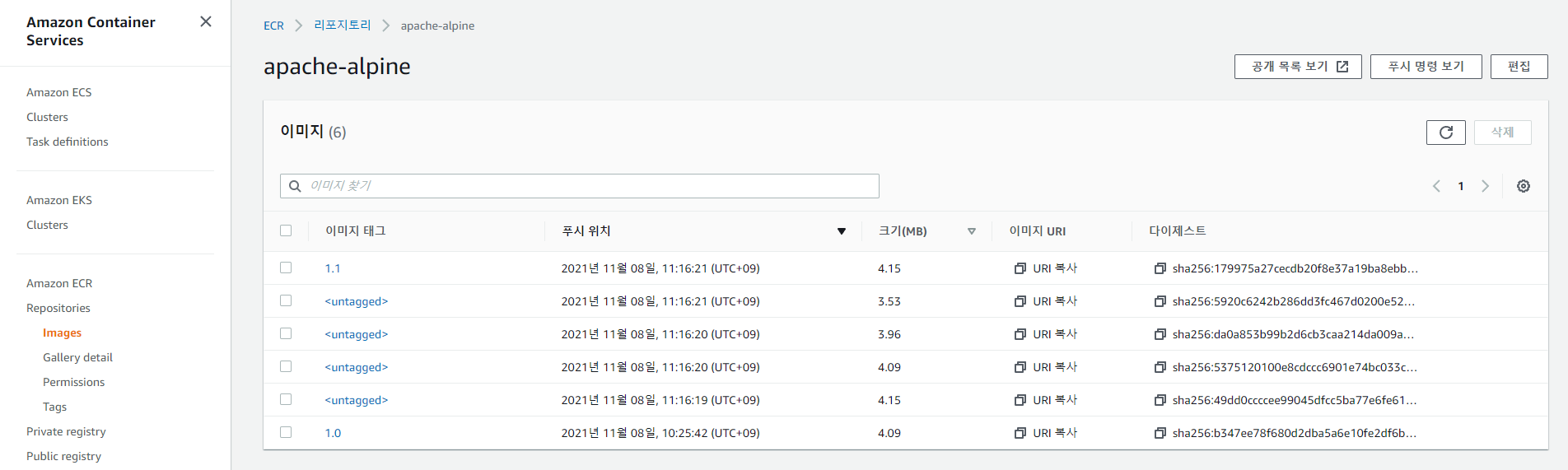The image size is (1568, 470).
Task: Click the refresh images icon button
Action: [1445, 133]
